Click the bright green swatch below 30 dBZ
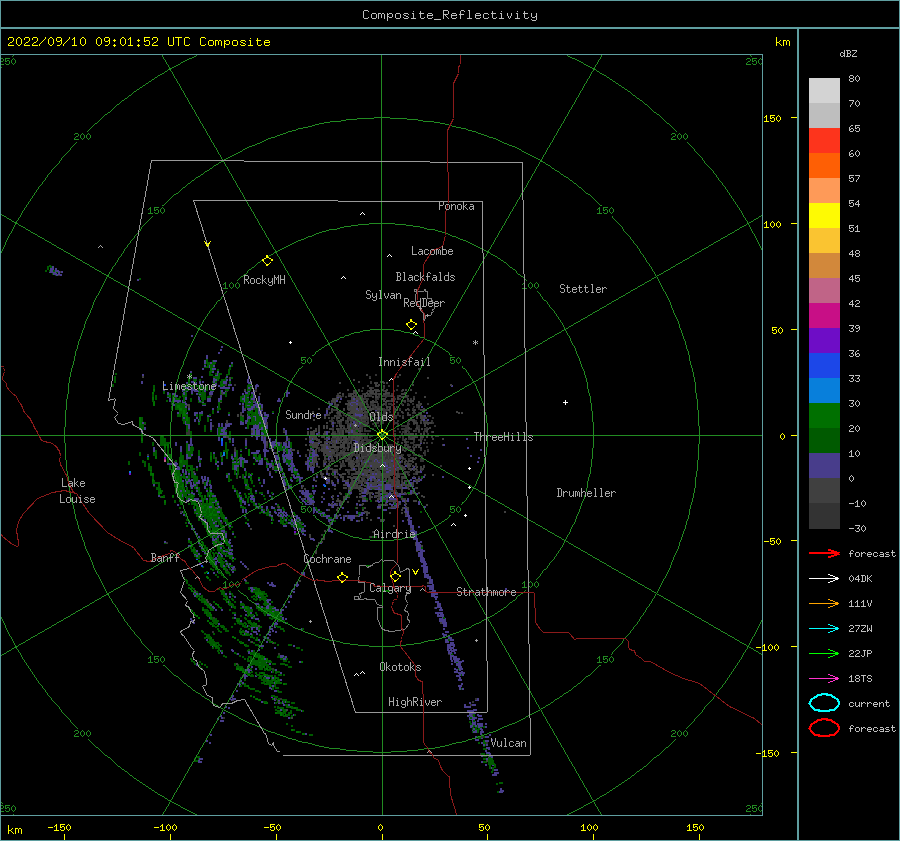Screen dimensions: 900x841 [x=824, y=416]
